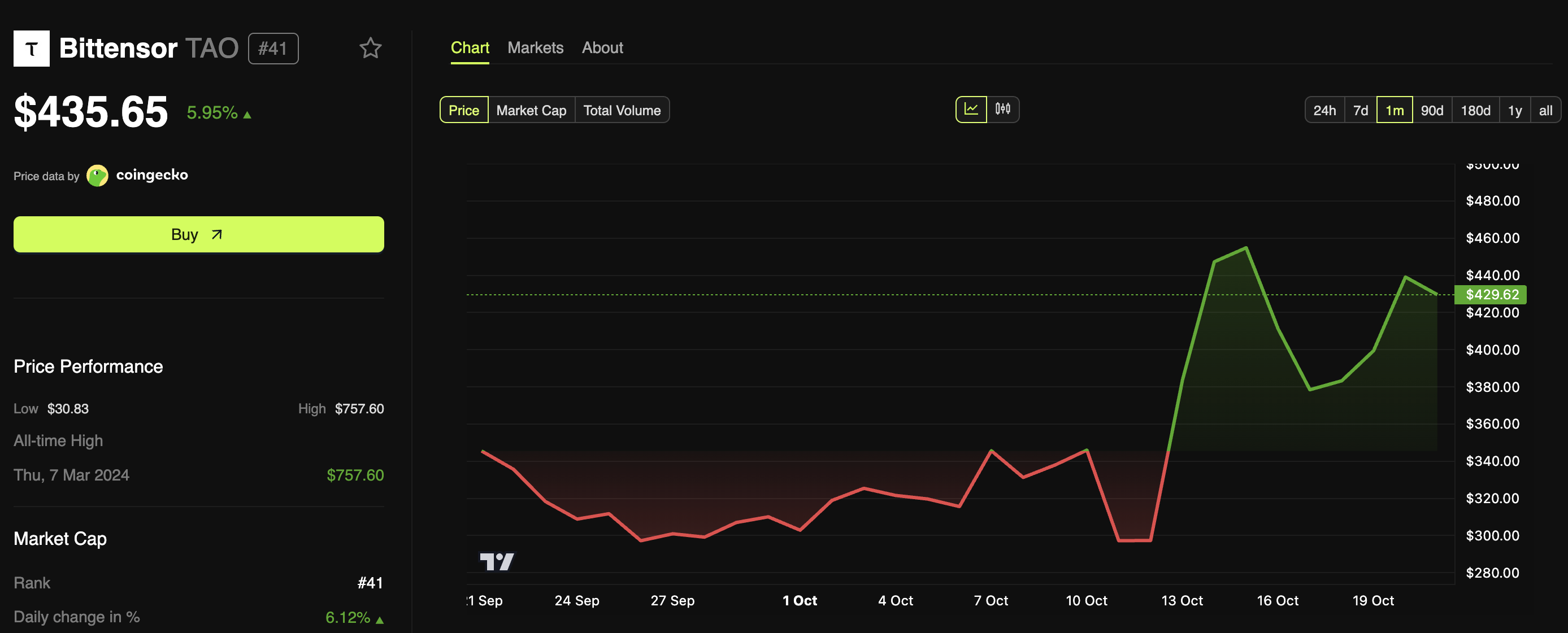Switch to the Chart tab
This screenshot has height=633, width=1568.
[470, 47]
